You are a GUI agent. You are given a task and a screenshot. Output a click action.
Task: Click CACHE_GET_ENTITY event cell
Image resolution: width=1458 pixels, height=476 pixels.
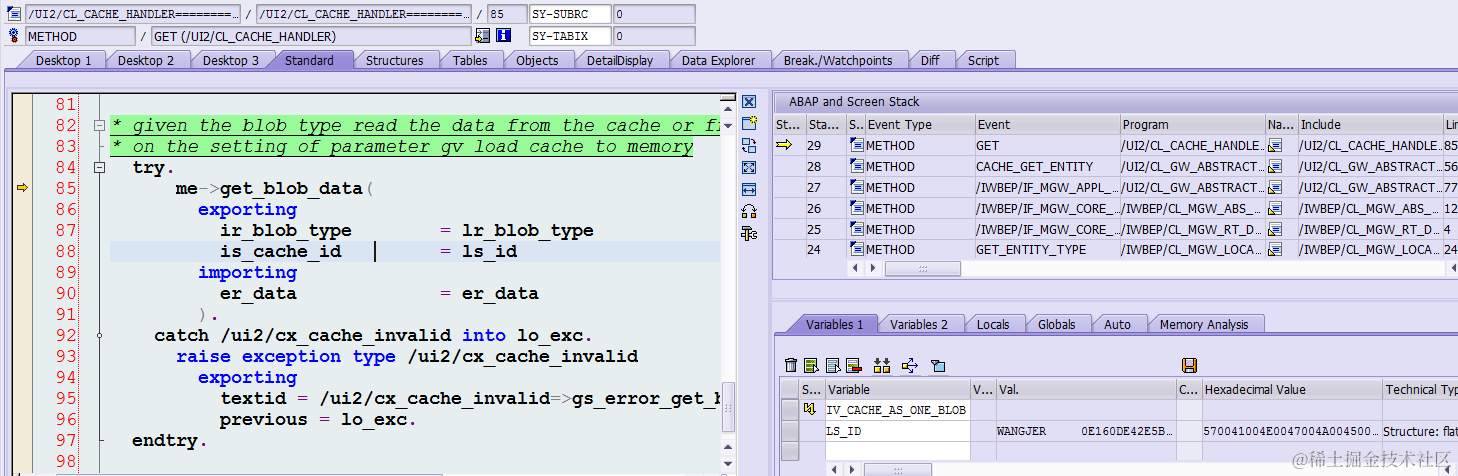coord(1046,166)
